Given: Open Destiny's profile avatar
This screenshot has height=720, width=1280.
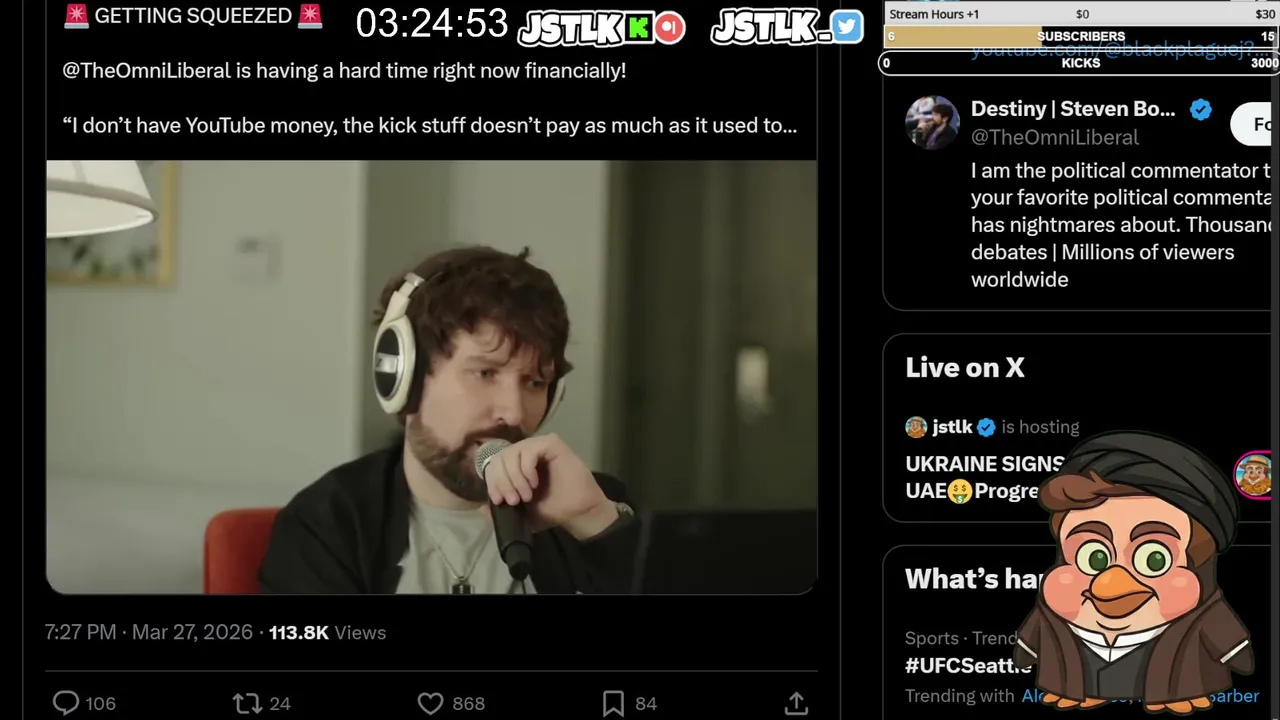Looking at the screenshot, I should [x=932, y=122].
